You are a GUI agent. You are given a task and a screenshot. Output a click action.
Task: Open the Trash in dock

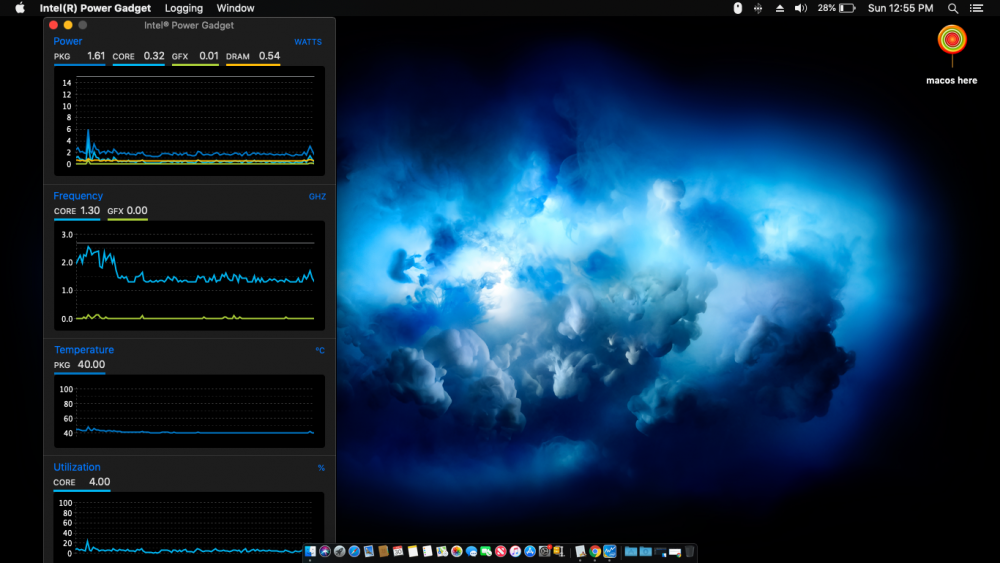click(x=689, y=552)
